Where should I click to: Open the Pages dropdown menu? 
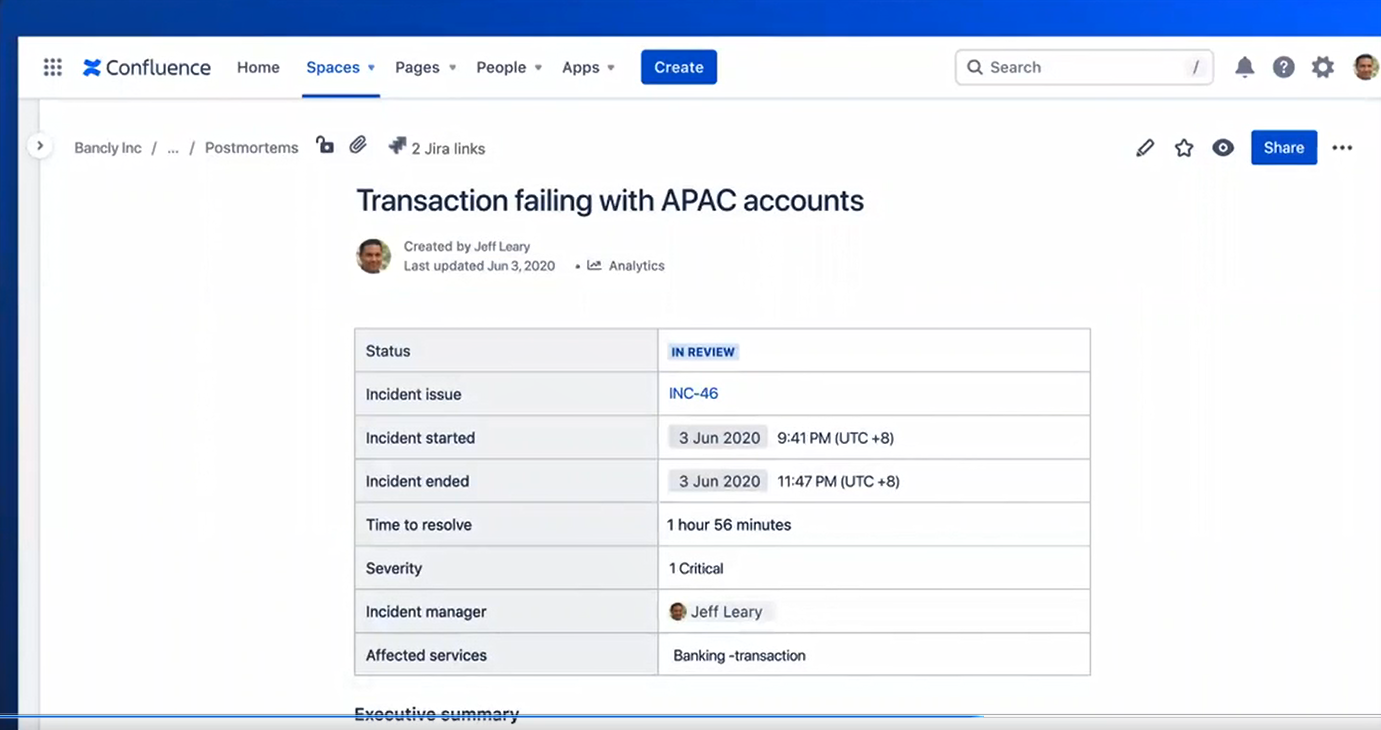426,67
